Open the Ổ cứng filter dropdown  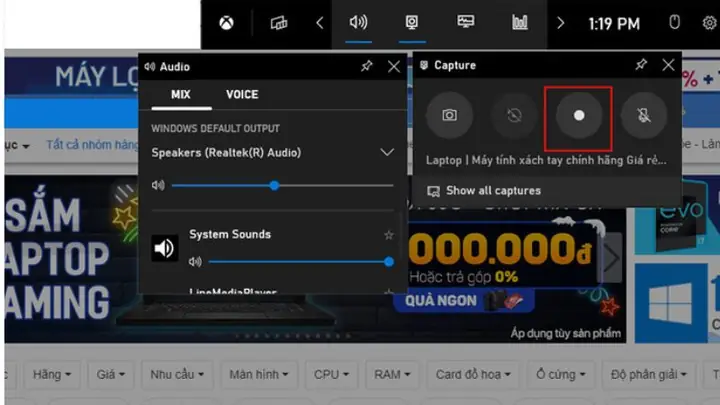561,375
